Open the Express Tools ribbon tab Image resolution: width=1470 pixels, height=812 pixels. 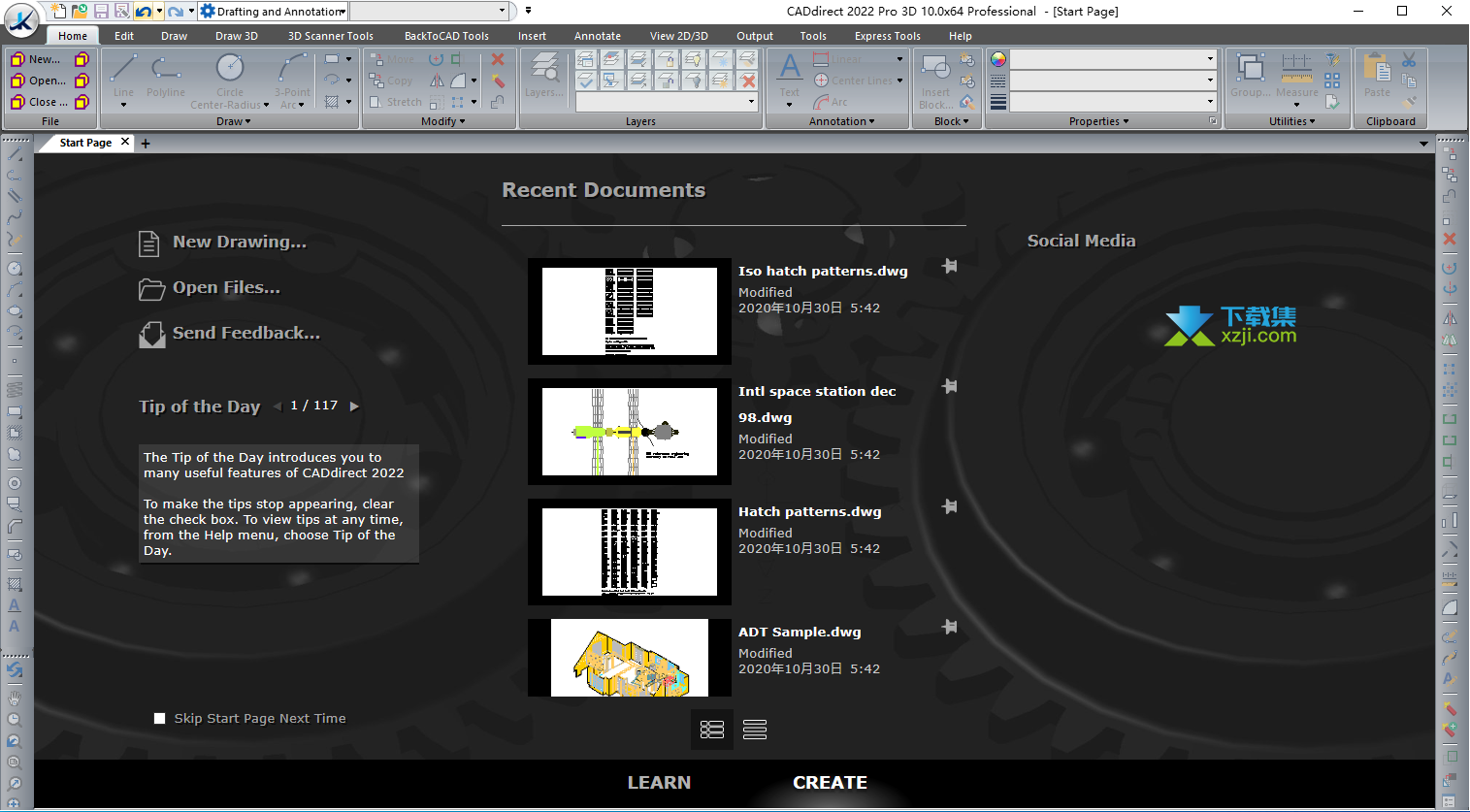888,36
